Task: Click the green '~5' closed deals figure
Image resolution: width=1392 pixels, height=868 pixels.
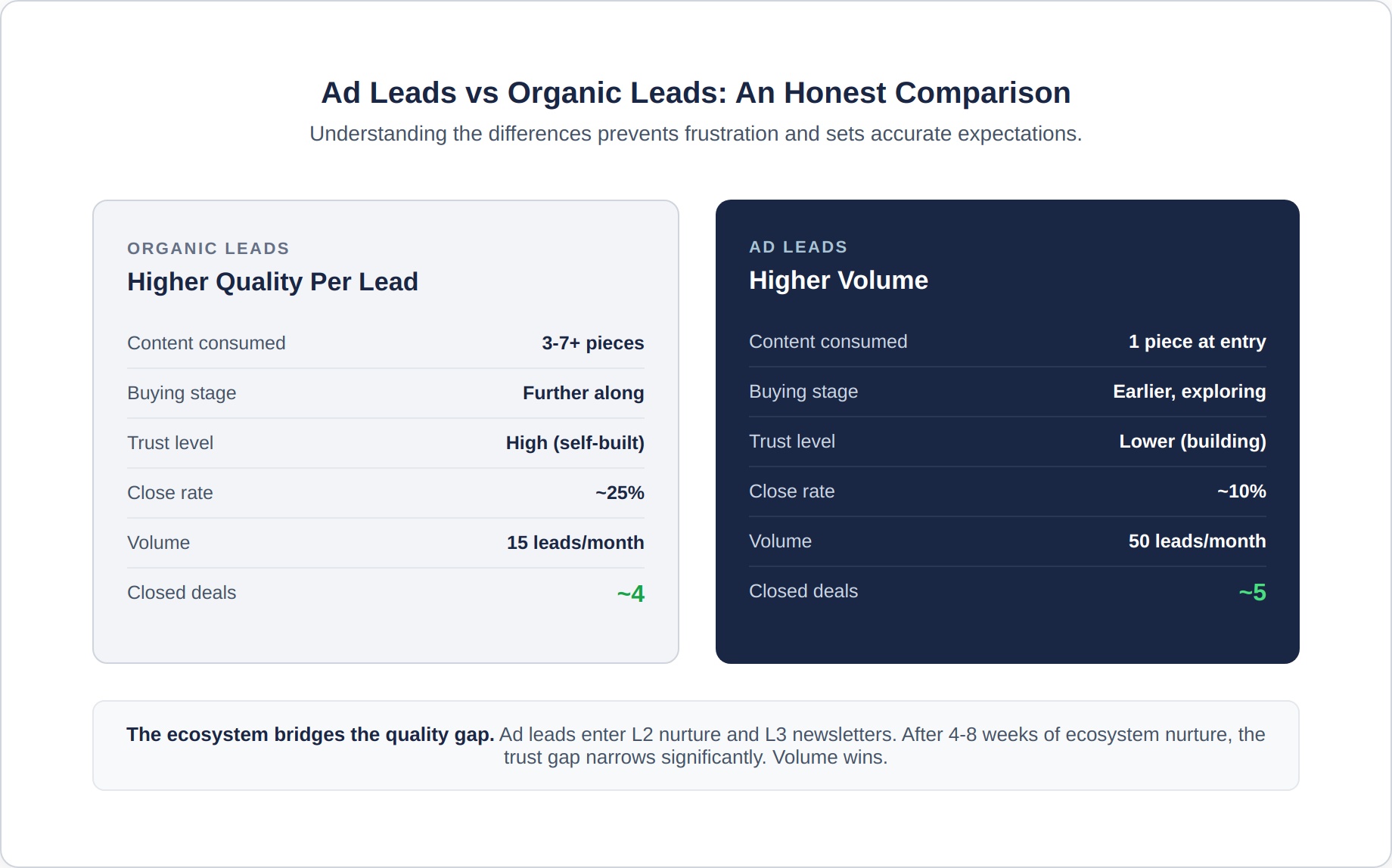Action: tap(1252, 592)
